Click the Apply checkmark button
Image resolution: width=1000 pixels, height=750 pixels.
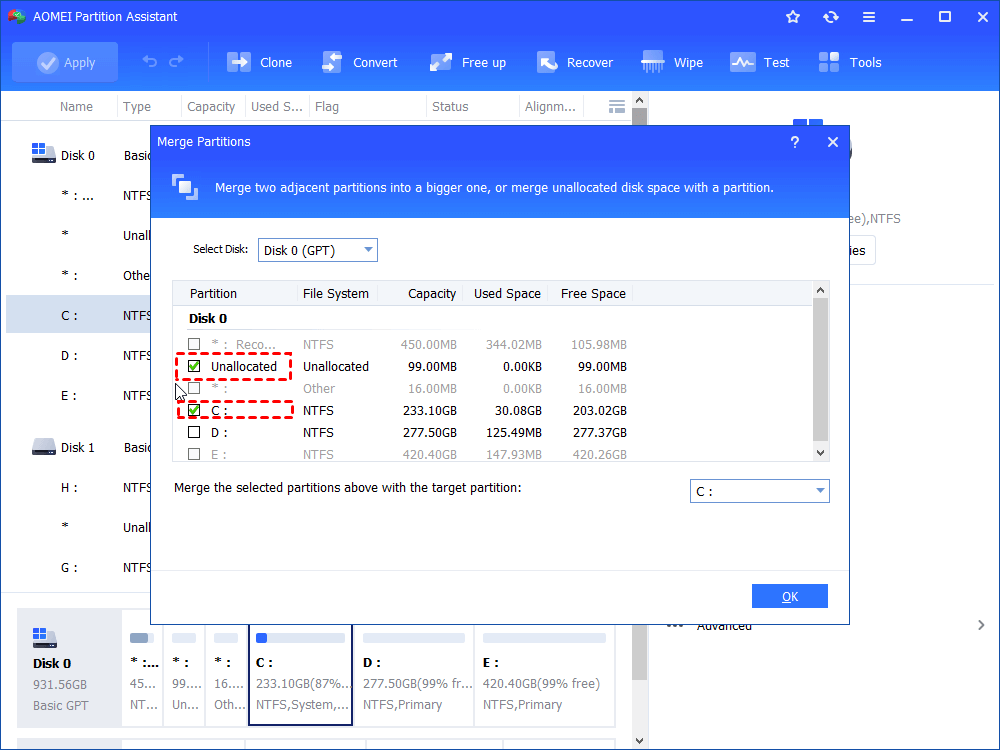tap(65, 62)
